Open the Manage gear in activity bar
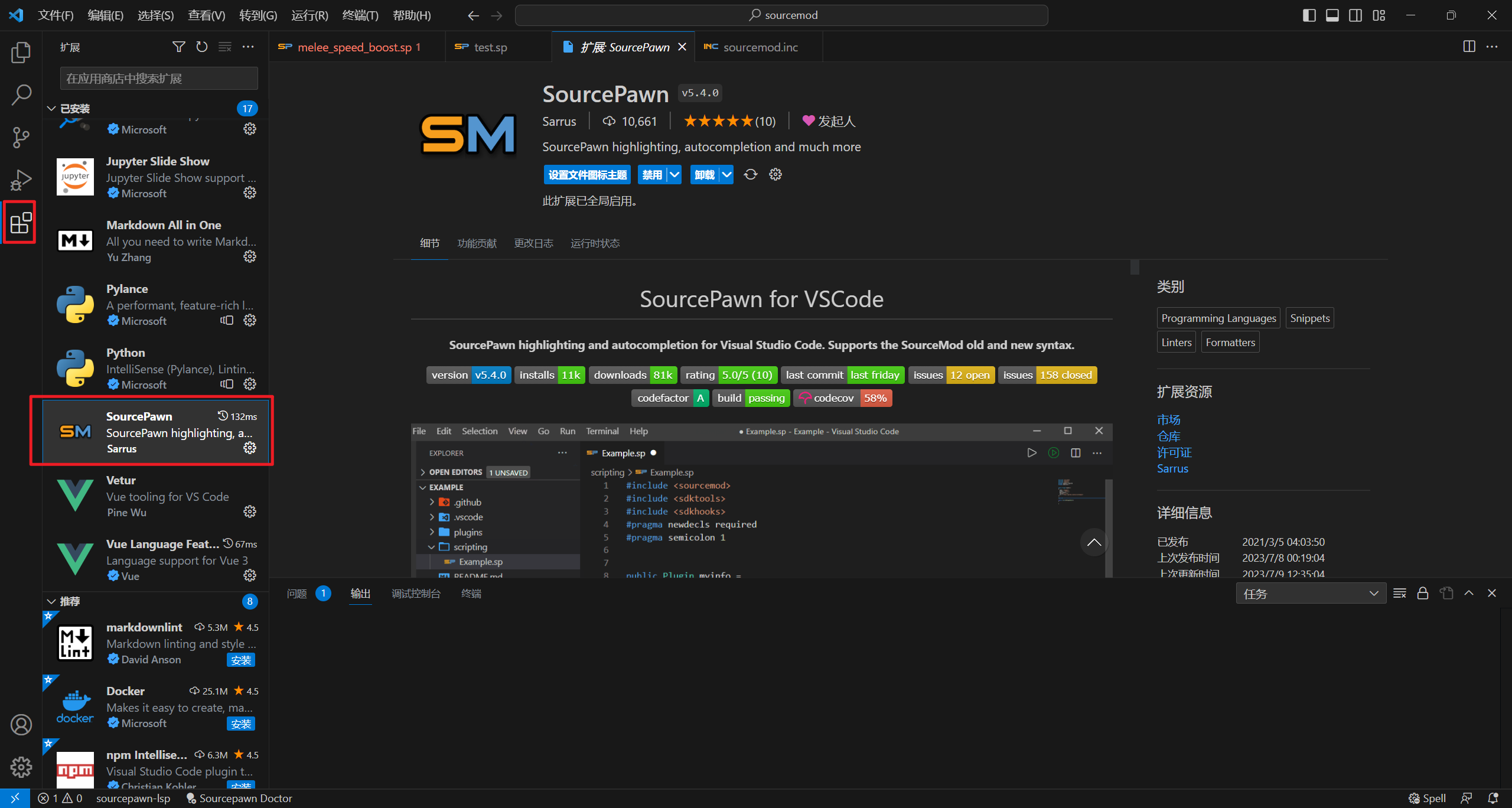The image size is (1512, 808). point(21,767)
